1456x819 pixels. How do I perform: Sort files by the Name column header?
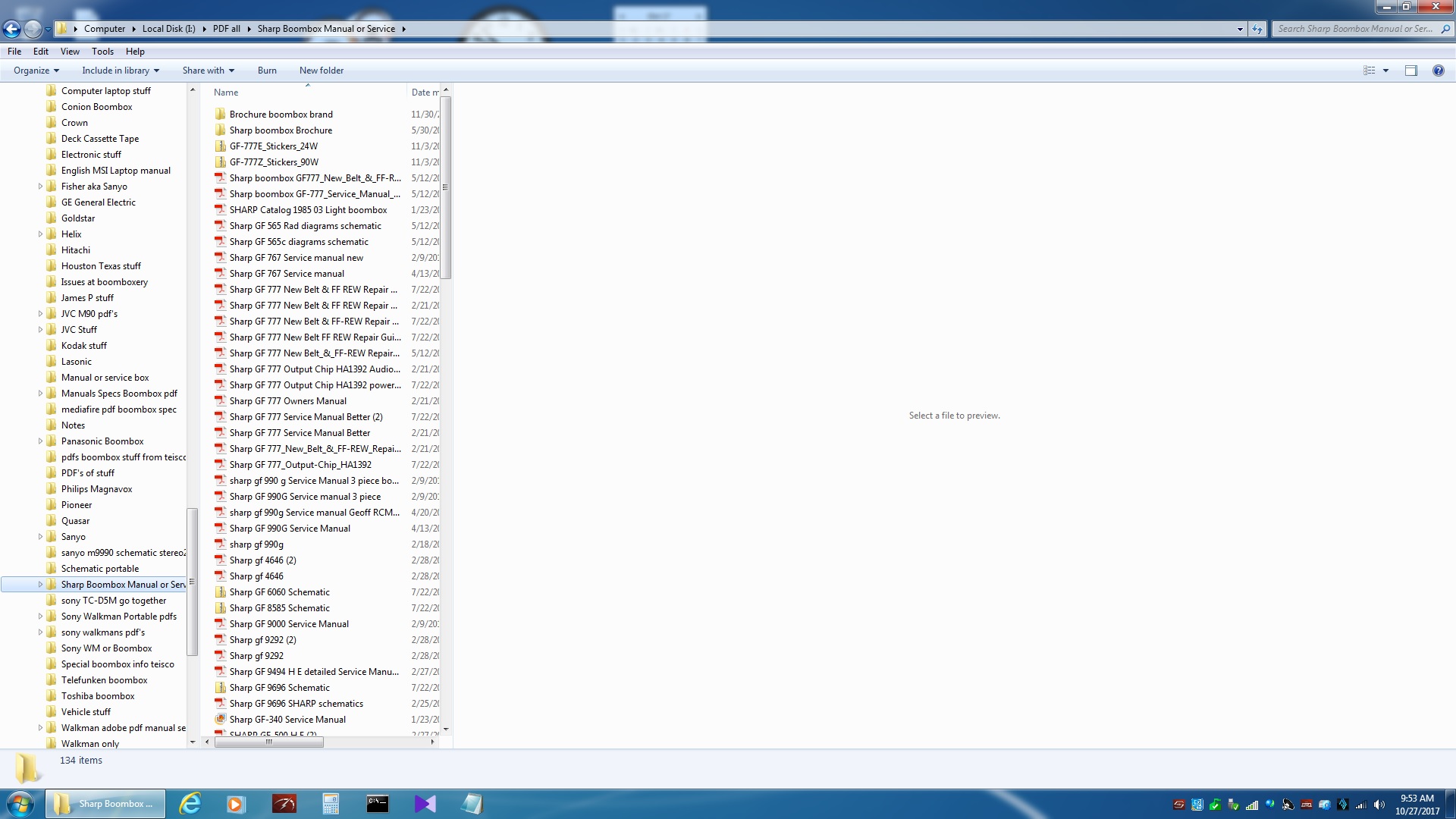307,93
